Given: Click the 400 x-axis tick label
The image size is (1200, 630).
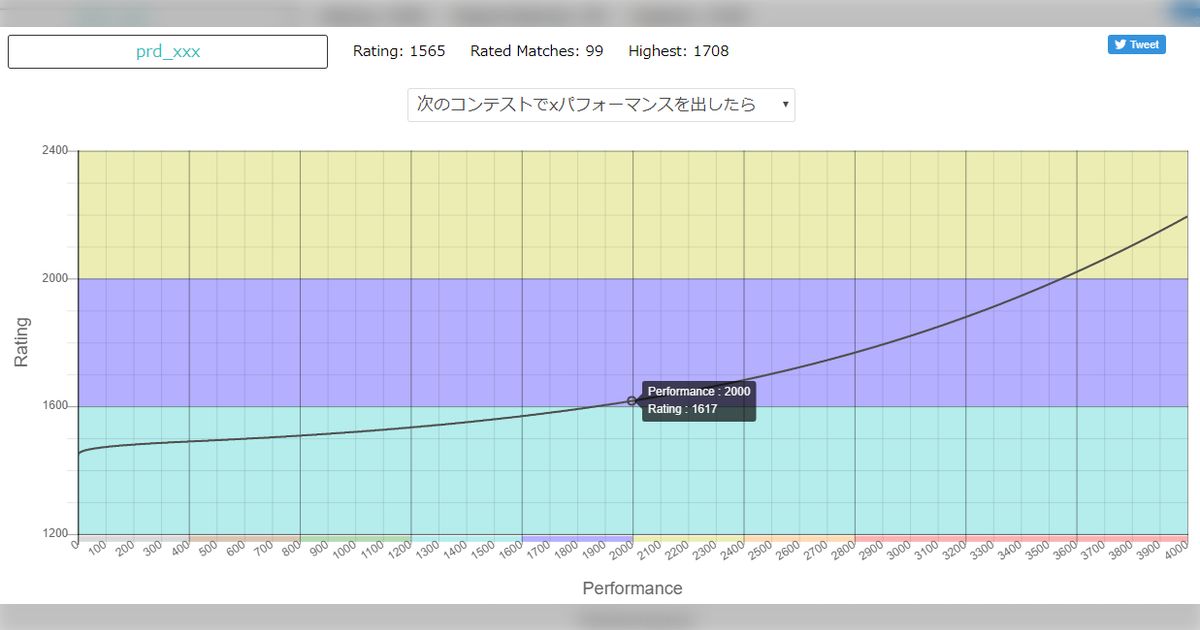Looking at the screenshot, I should click(179, 549).
